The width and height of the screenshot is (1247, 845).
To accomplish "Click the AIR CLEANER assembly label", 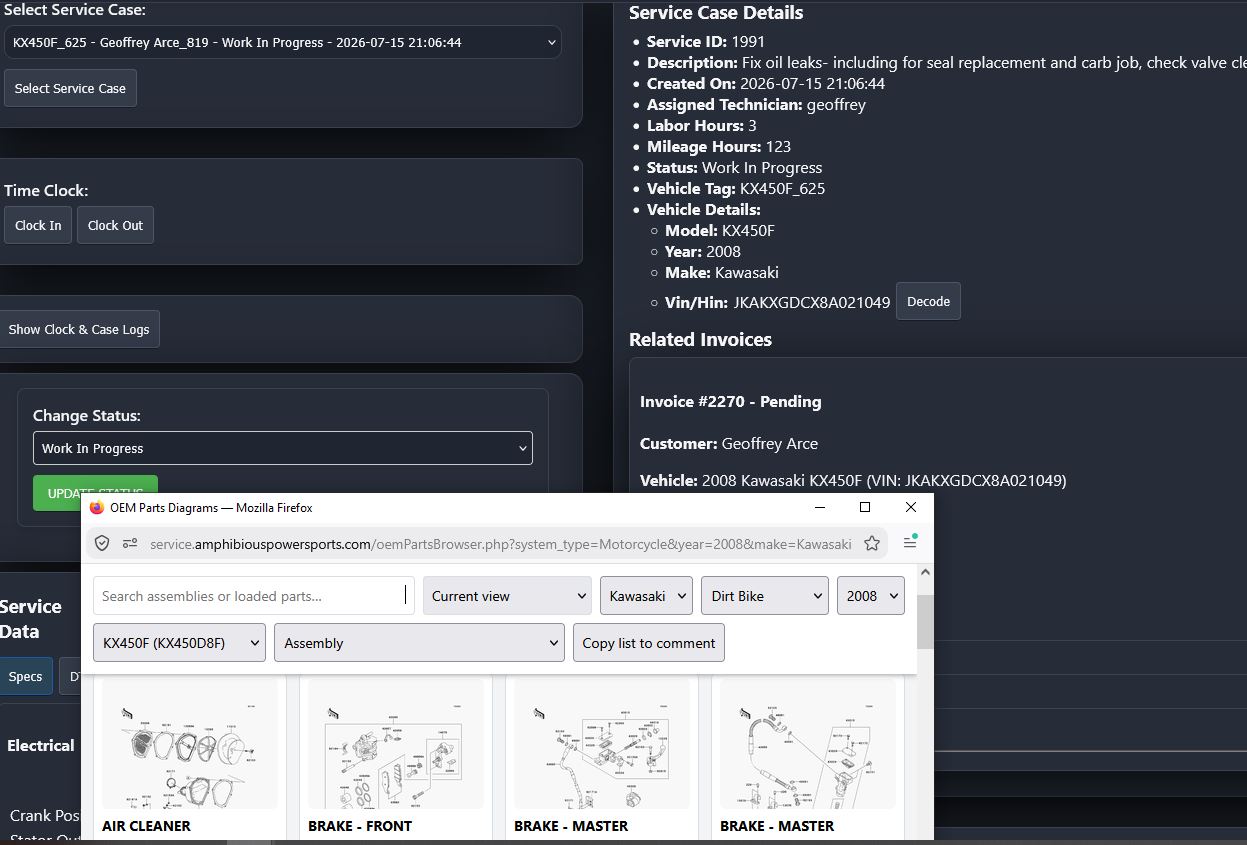I will (146, 826).
